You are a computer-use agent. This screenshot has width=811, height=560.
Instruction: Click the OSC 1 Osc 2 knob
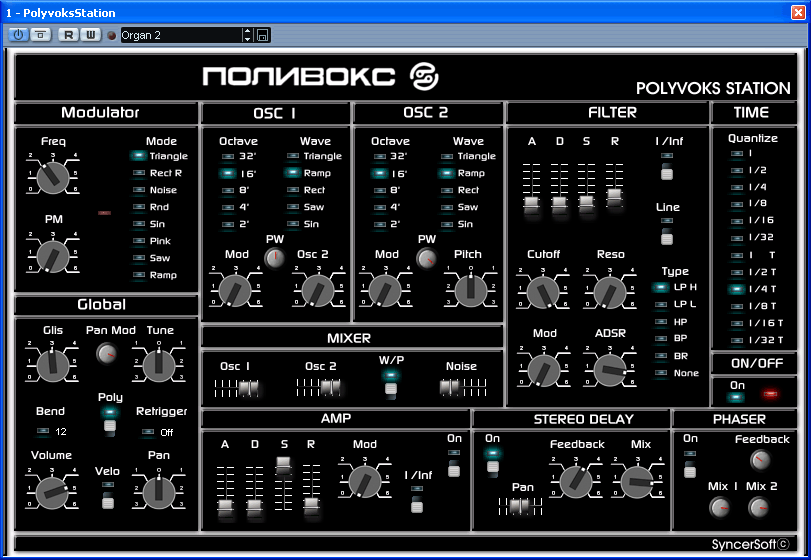click(318, 291)
